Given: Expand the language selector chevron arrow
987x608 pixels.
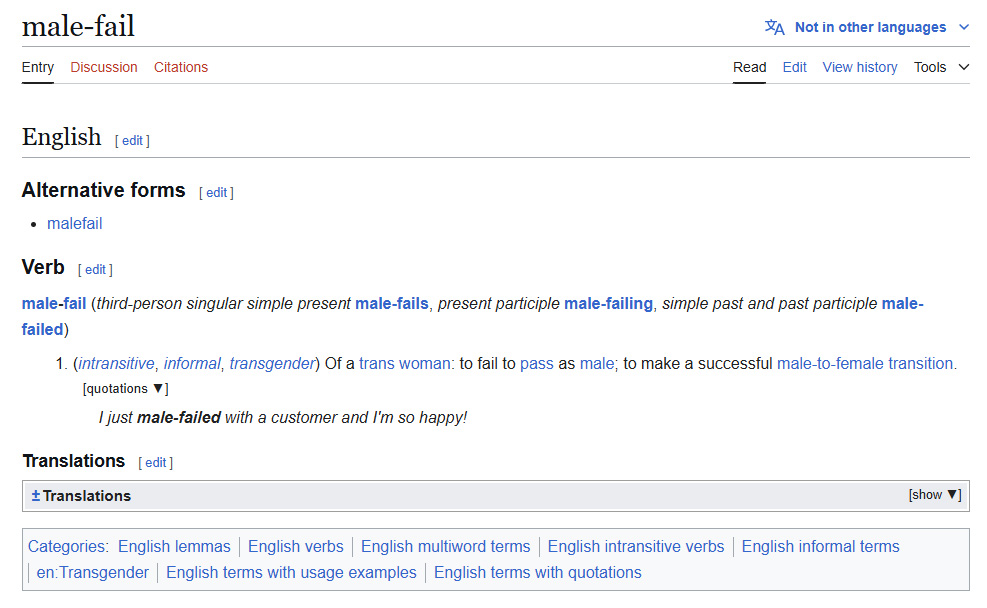Looking at the screenshot, I should pyautogui.click(x=963, y=27).
